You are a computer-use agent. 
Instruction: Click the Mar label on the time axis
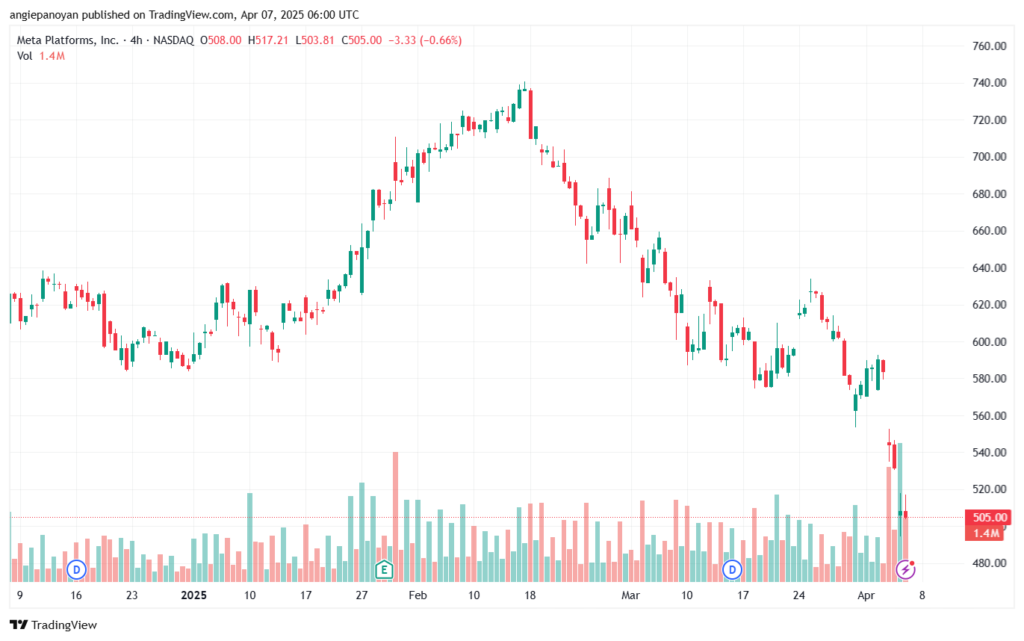point(630,595)
